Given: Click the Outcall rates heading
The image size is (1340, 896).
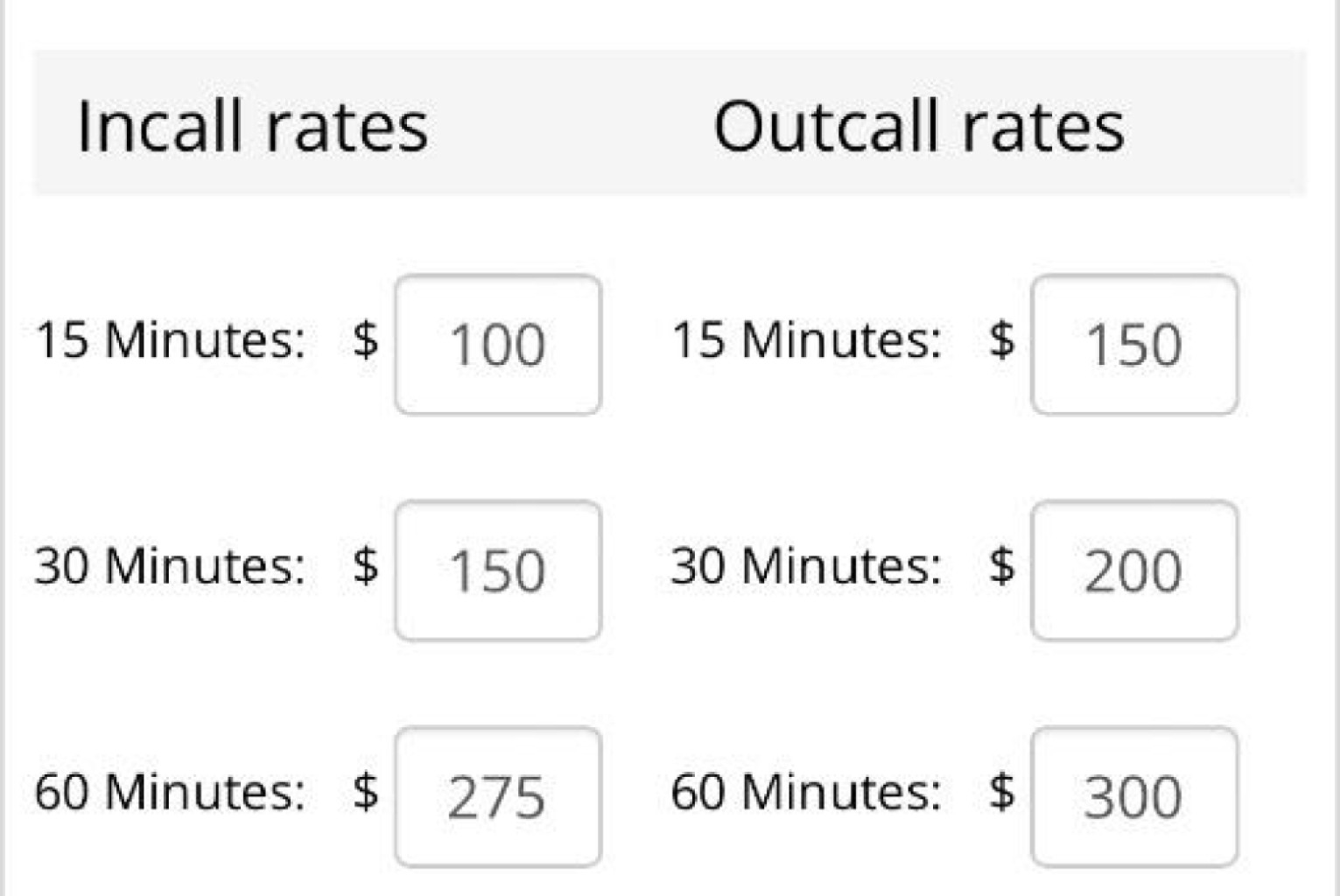Looking at the screenshot, I should (x=918, y=127).
